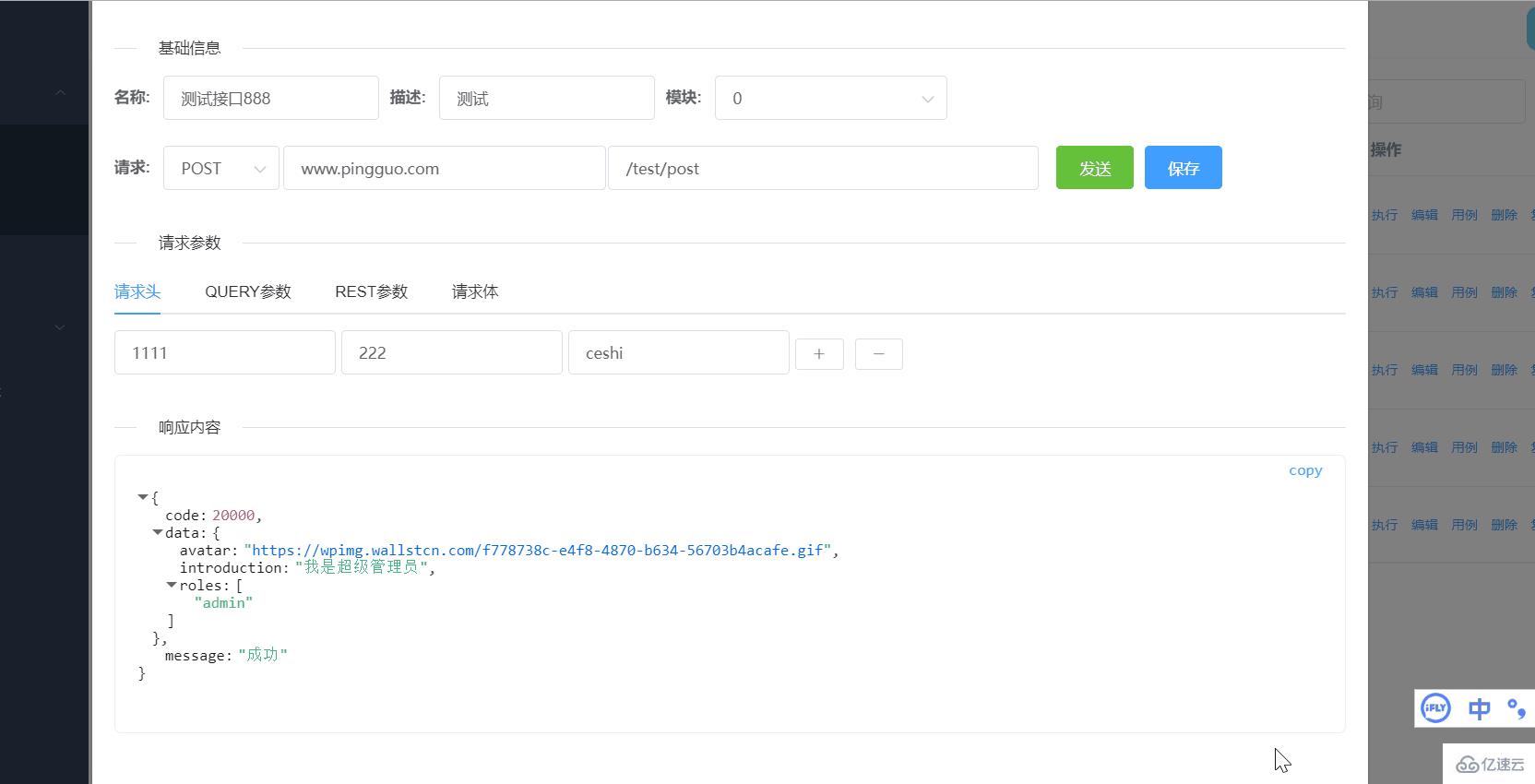
Task: Open the 模块 dropdown showing 0
Action: [831, 98]
